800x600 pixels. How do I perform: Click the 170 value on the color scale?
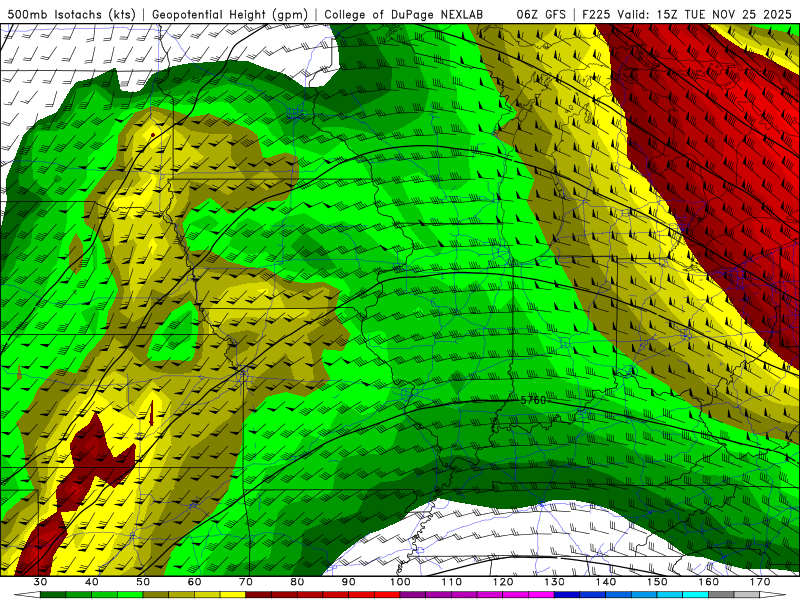(x=760, y=582)
